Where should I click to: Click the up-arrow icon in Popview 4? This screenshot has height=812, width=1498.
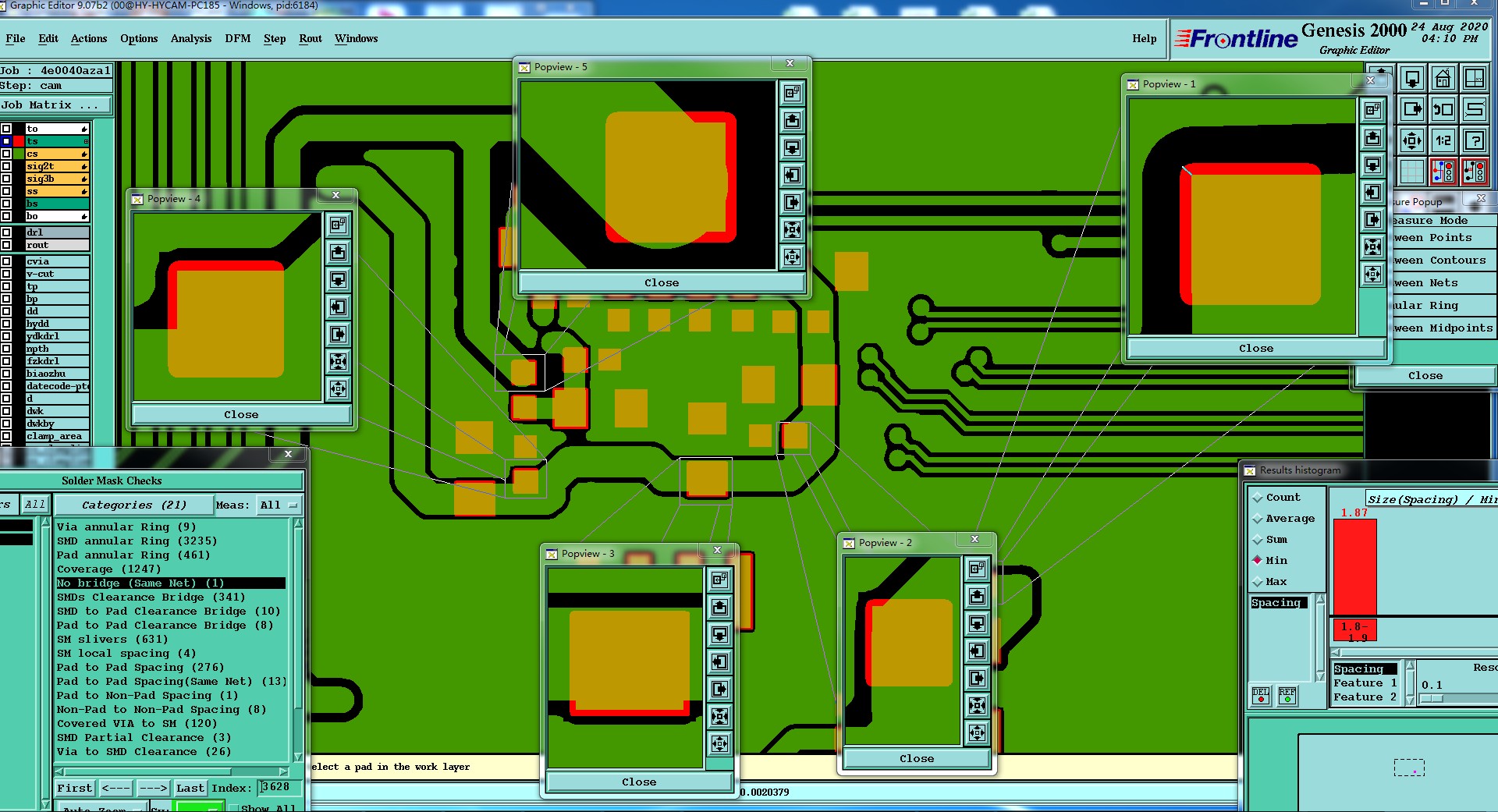point(338,253)
